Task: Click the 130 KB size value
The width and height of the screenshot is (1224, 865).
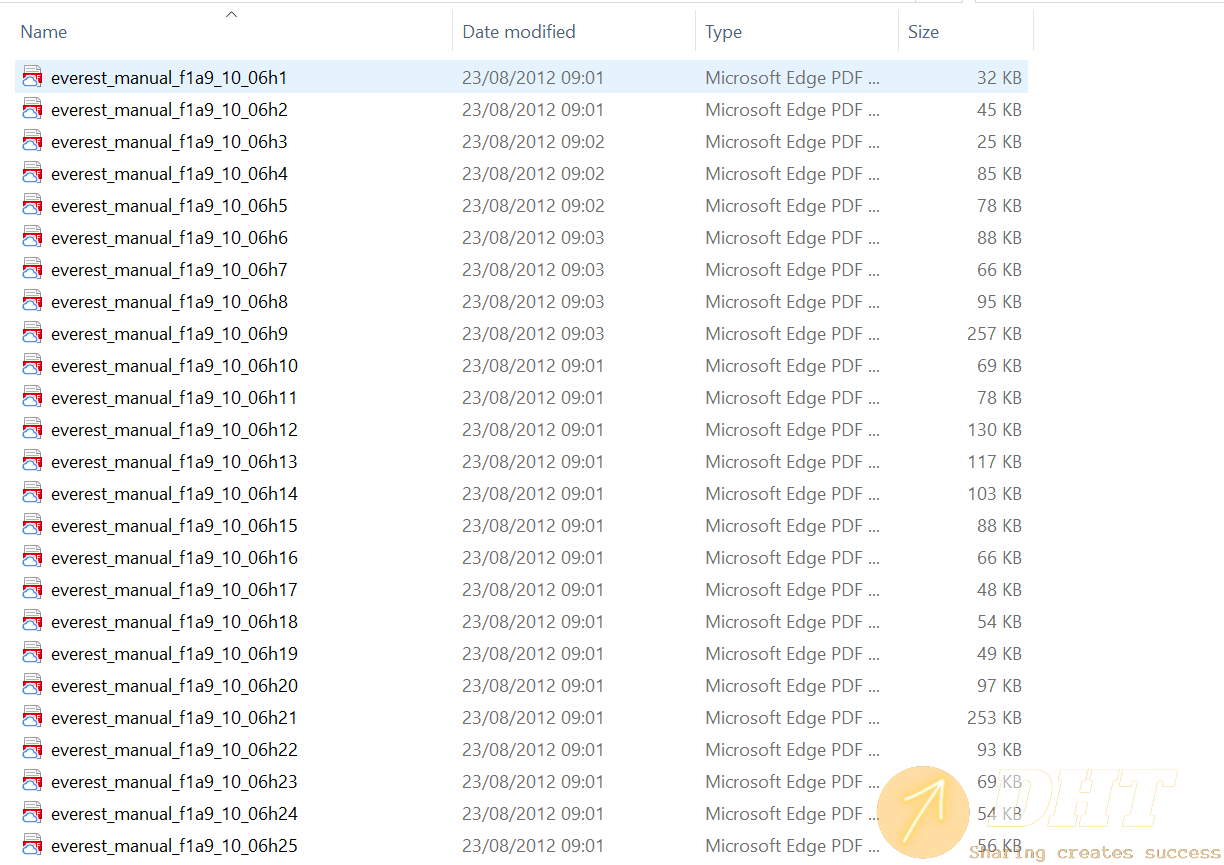Action: click(x=994, y=429)
